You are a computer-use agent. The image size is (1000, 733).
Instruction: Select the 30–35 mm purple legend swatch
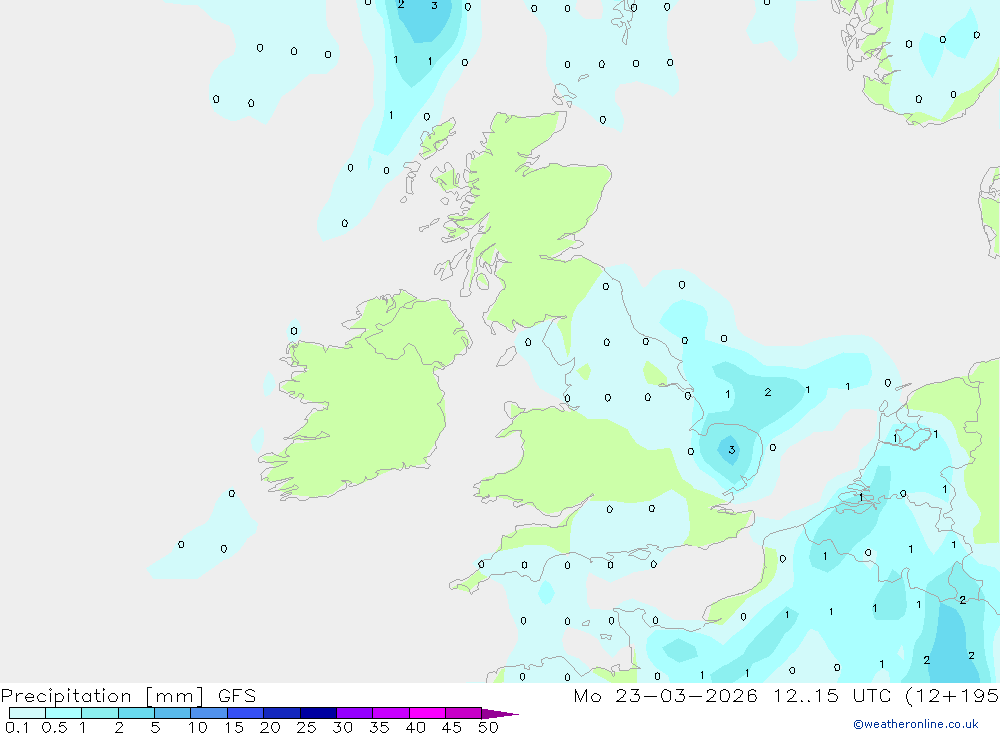[x=354, y=713]
